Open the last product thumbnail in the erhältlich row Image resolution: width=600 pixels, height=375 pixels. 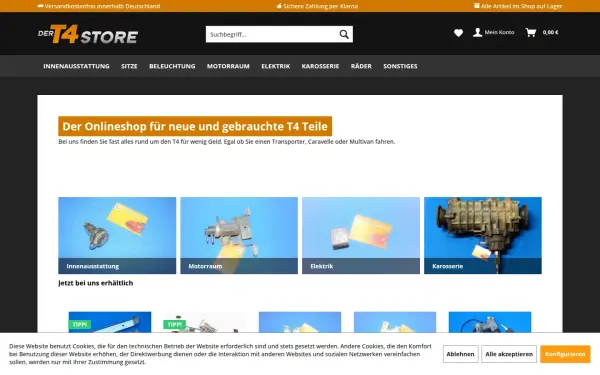point(490,322)
